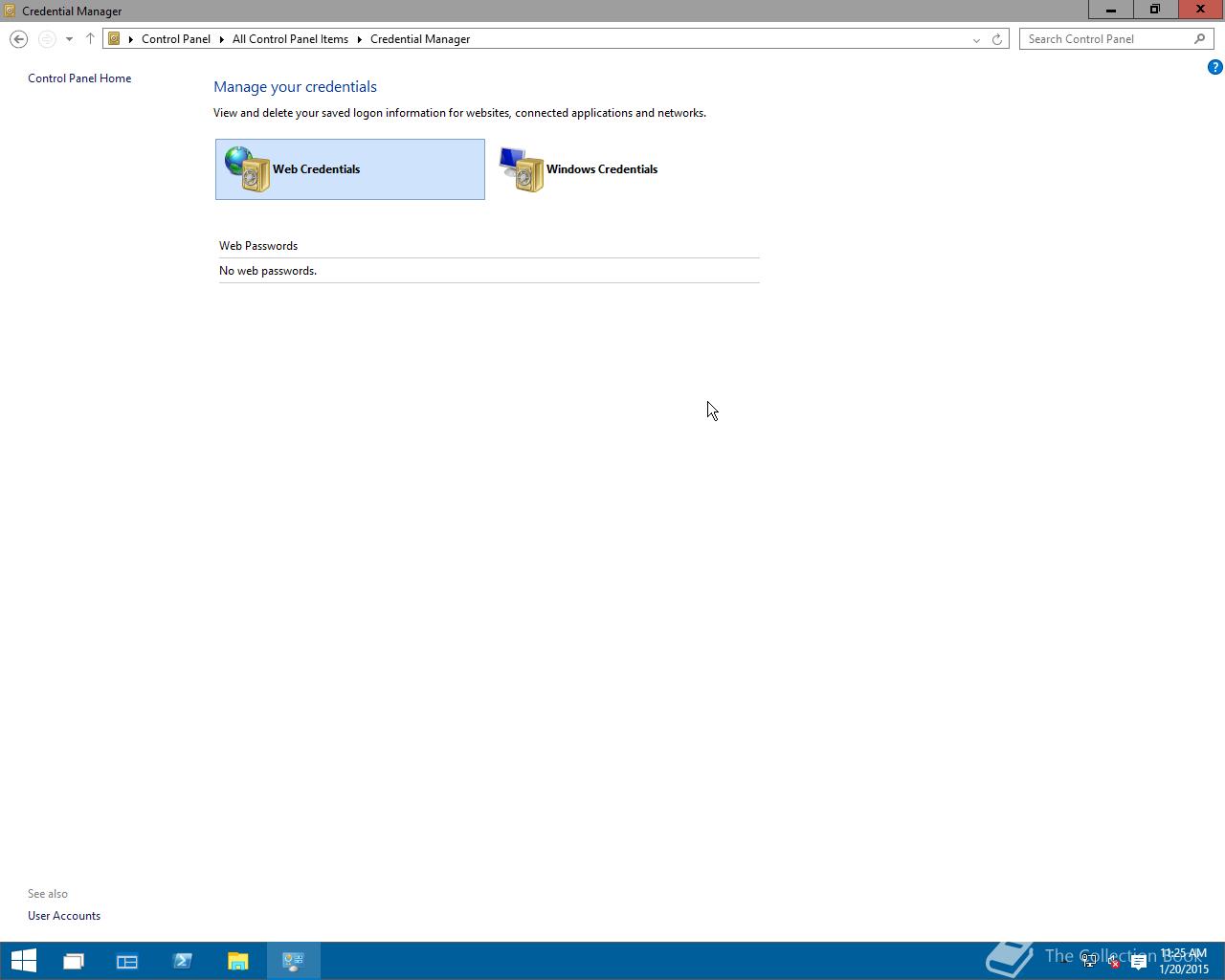Click the Web Passwords heading
The image size is (1225, 980).
[258, 246]
